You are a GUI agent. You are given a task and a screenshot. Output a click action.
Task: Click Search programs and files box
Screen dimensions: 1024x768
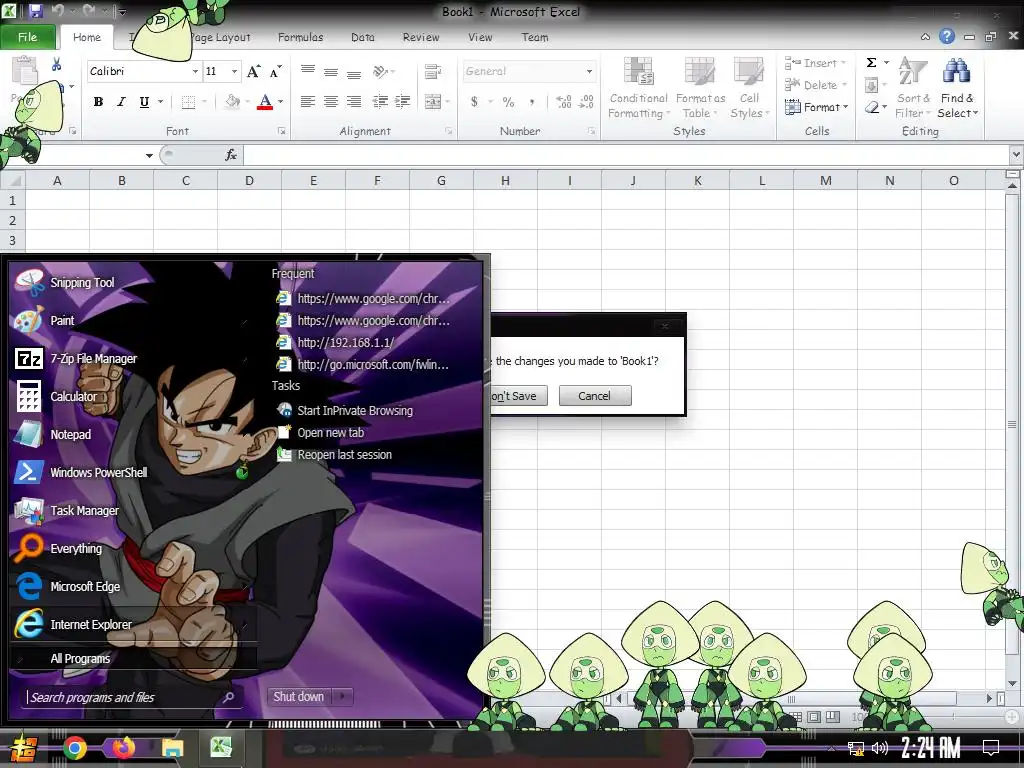click(131, 697)
